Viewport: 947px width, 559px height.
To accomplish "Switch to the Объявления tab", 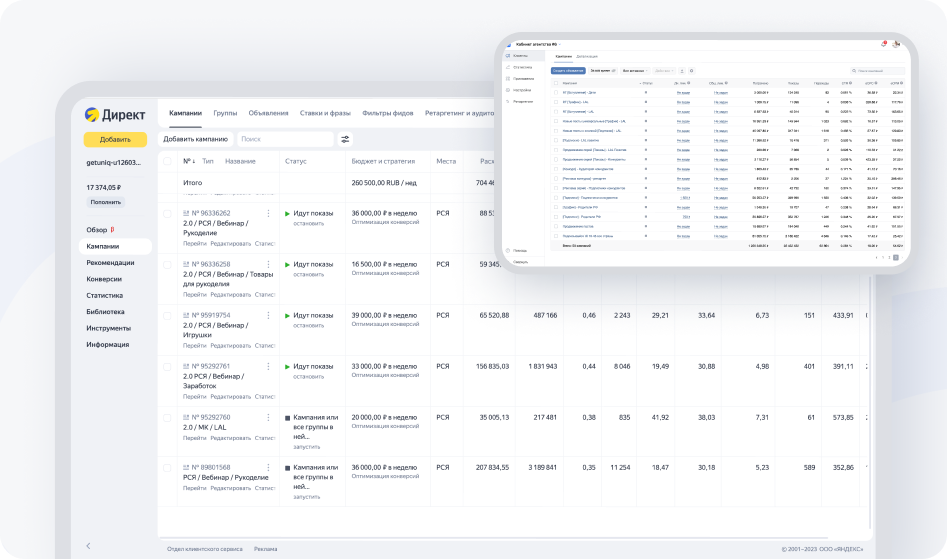I will [268, 113].
